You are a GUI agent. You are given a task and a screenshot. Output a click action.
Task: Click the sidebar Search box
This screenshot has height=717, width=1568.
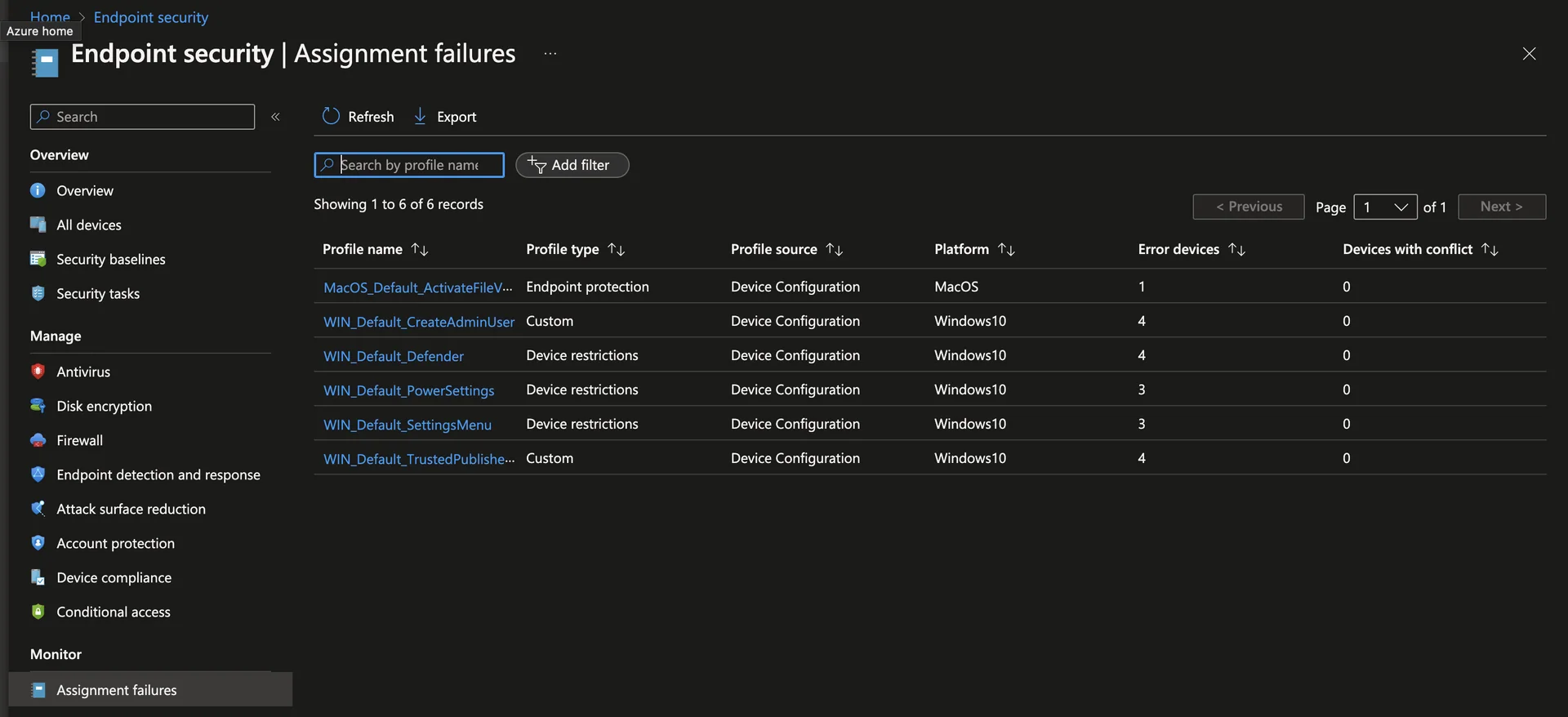point(142,117)
